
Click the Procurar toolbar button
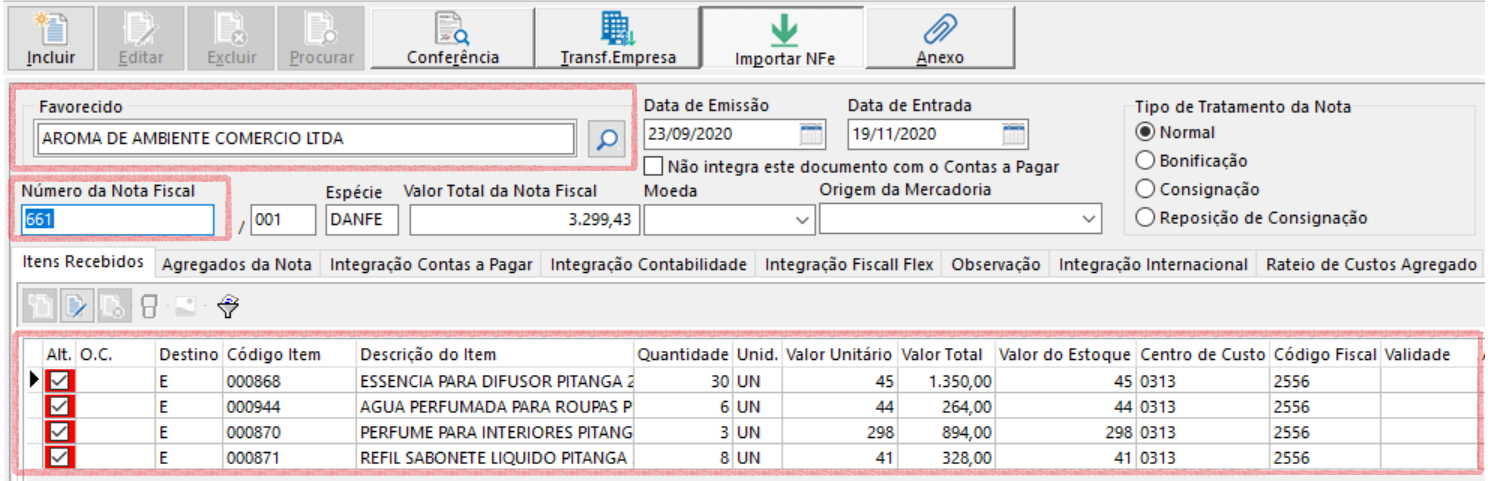tap(321, 38)
